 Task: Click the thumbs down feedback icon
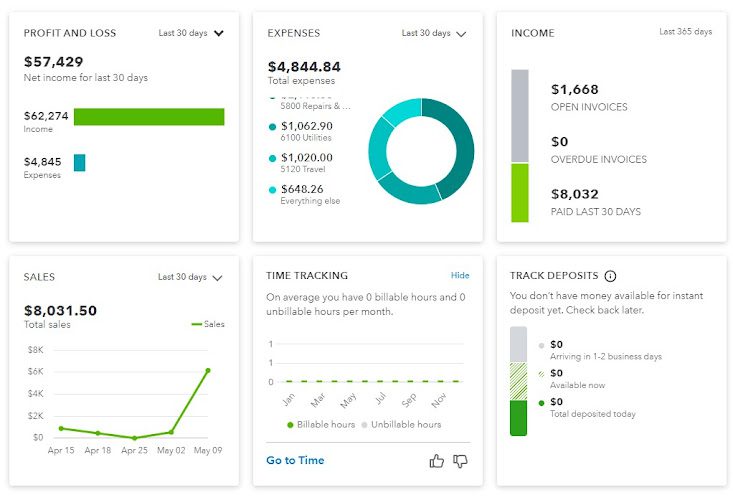[x=460, y=461]
